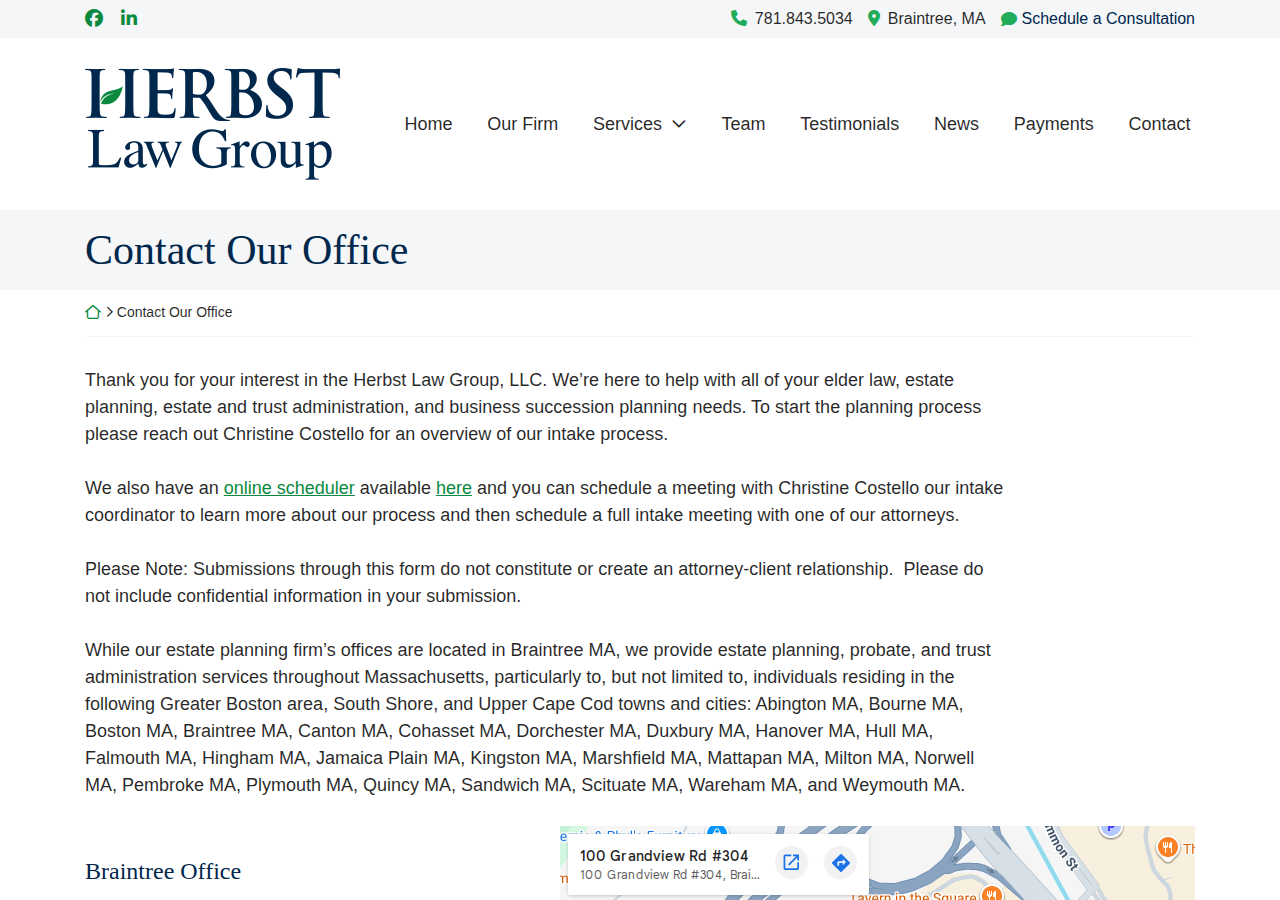
Task: Click the phone icon beside 781.843.5034
Action: (x=739, y=18)
